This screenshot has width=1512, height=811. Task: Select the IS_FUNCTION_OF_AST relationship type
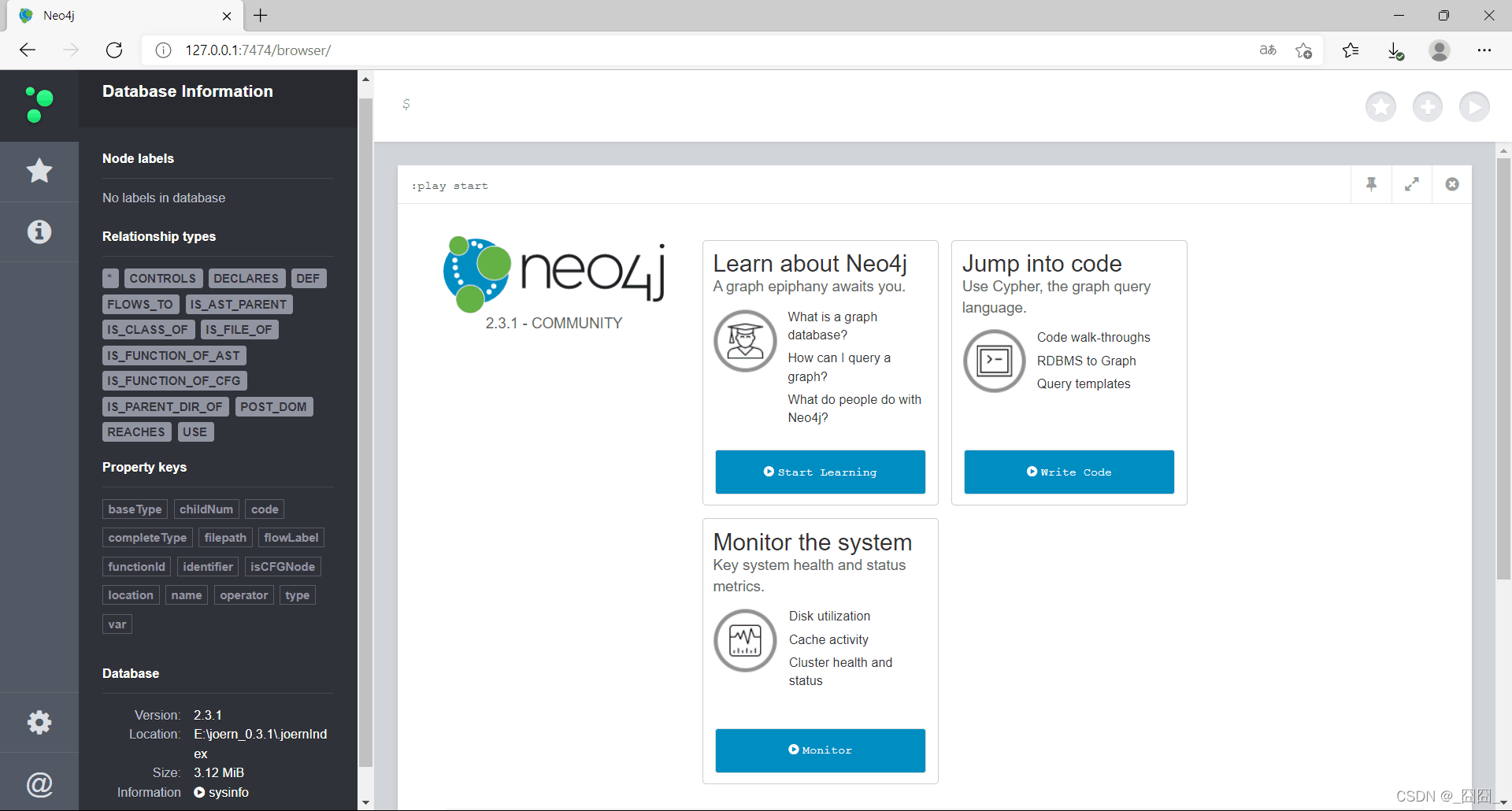coord(174,356)
